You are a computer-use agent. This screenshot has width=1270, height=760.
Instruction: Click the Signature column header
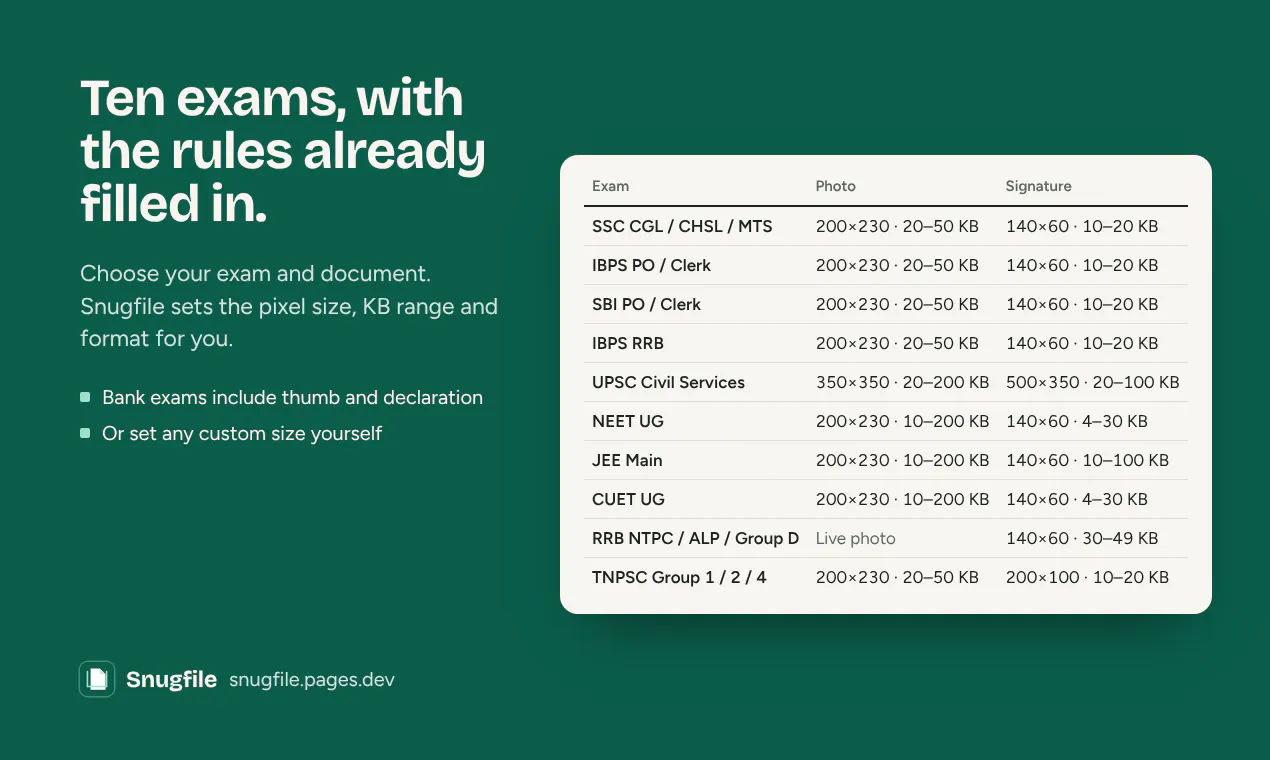click(1039, 186)
